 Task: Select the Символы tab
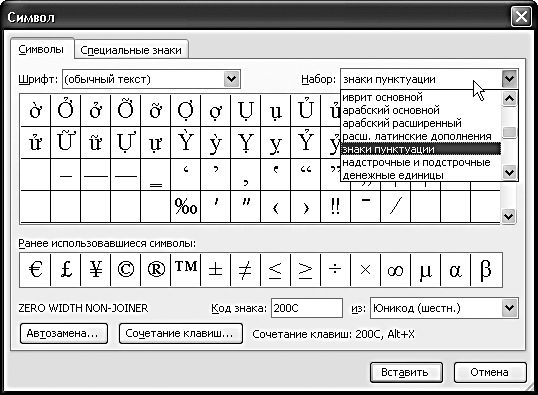pos(41,49)
